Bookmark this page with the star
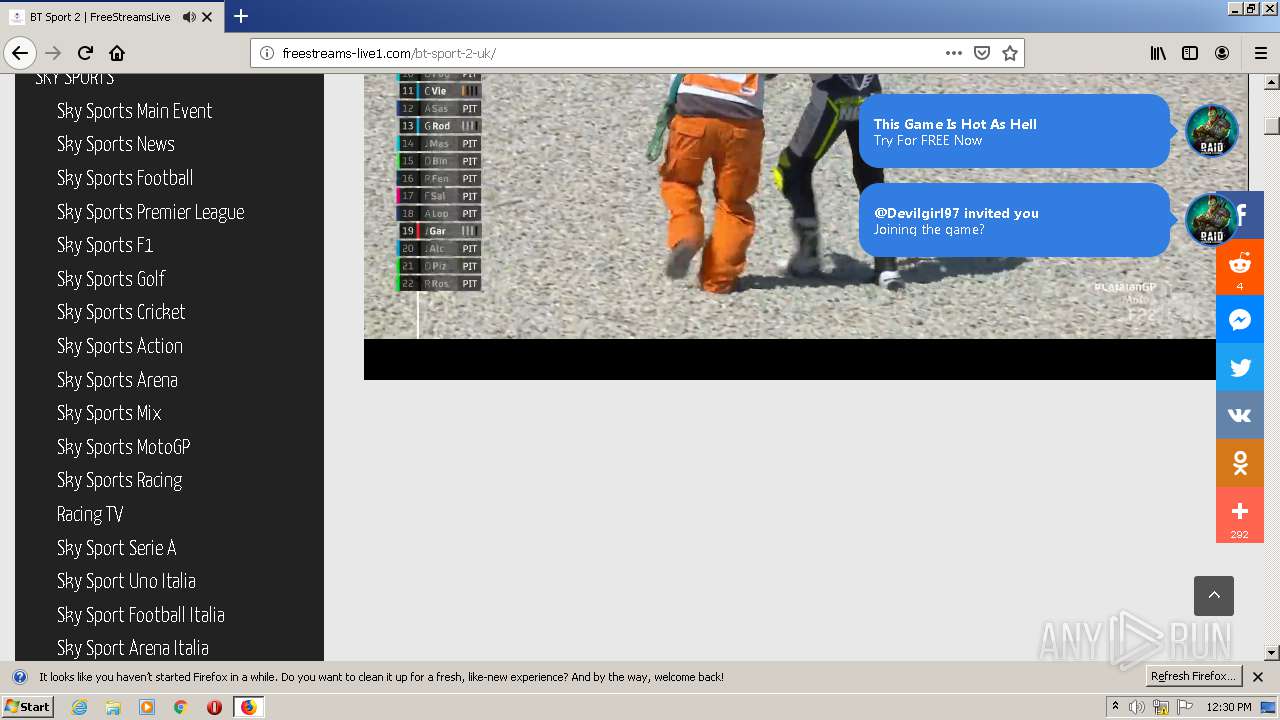 pyautogui.click(x=1010, y=53)
